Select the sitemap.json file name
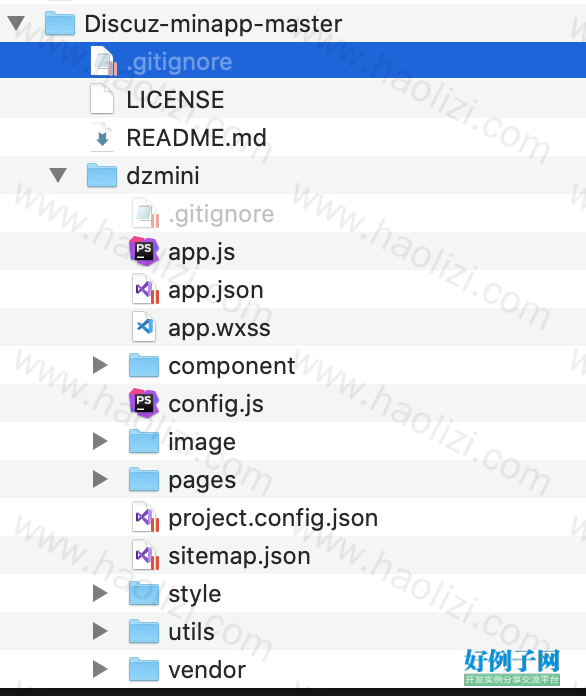 (x=239, y=557)
